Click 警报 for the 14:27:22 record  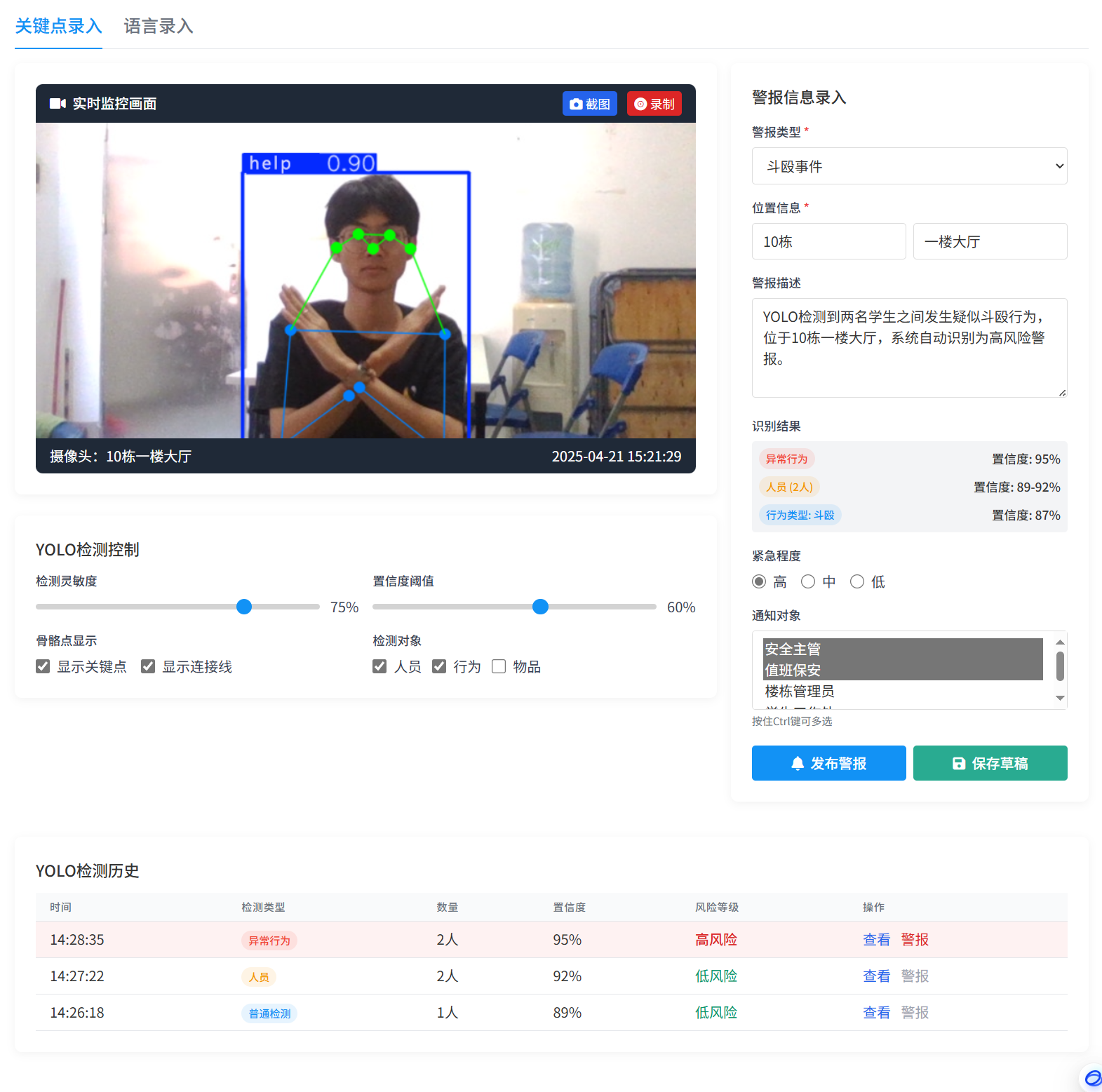coord(915,976)
